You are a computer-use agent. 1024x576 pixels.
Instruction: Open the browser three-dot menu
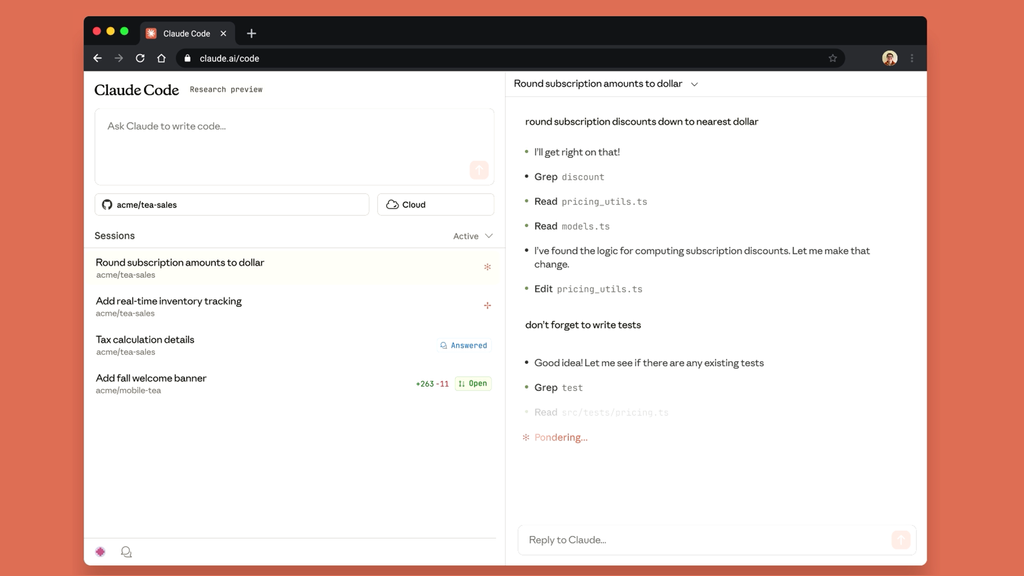(912, 58)
